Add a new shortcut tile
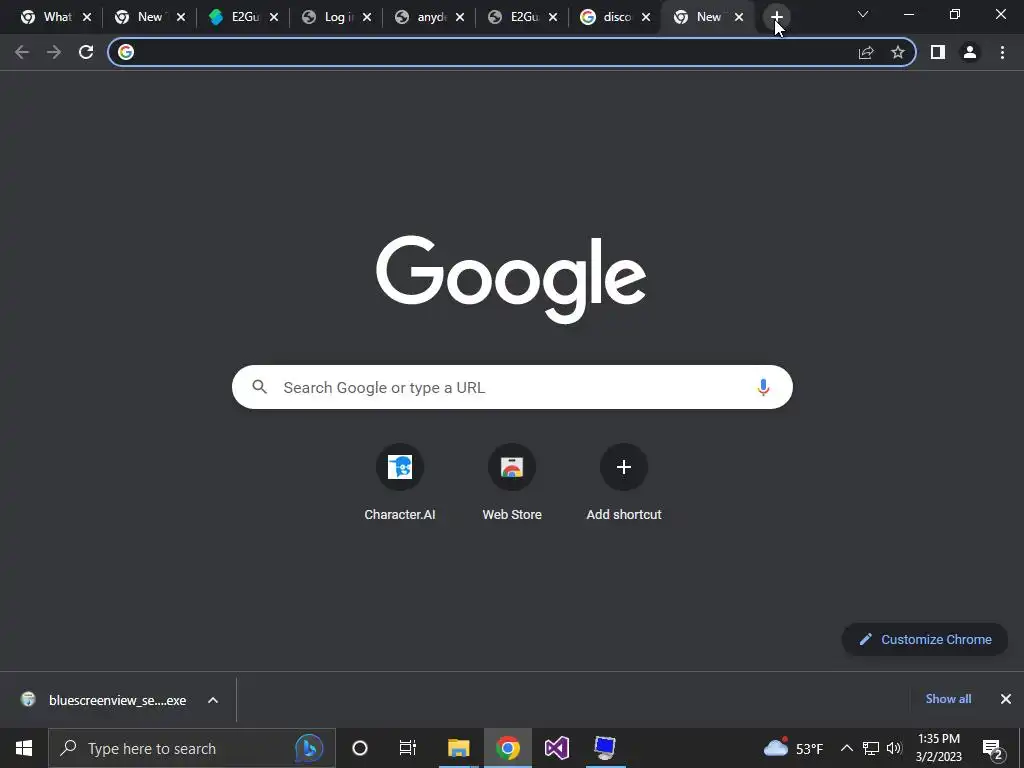Viewport: 1024px width, 768px height. click(x=624, y=481)
